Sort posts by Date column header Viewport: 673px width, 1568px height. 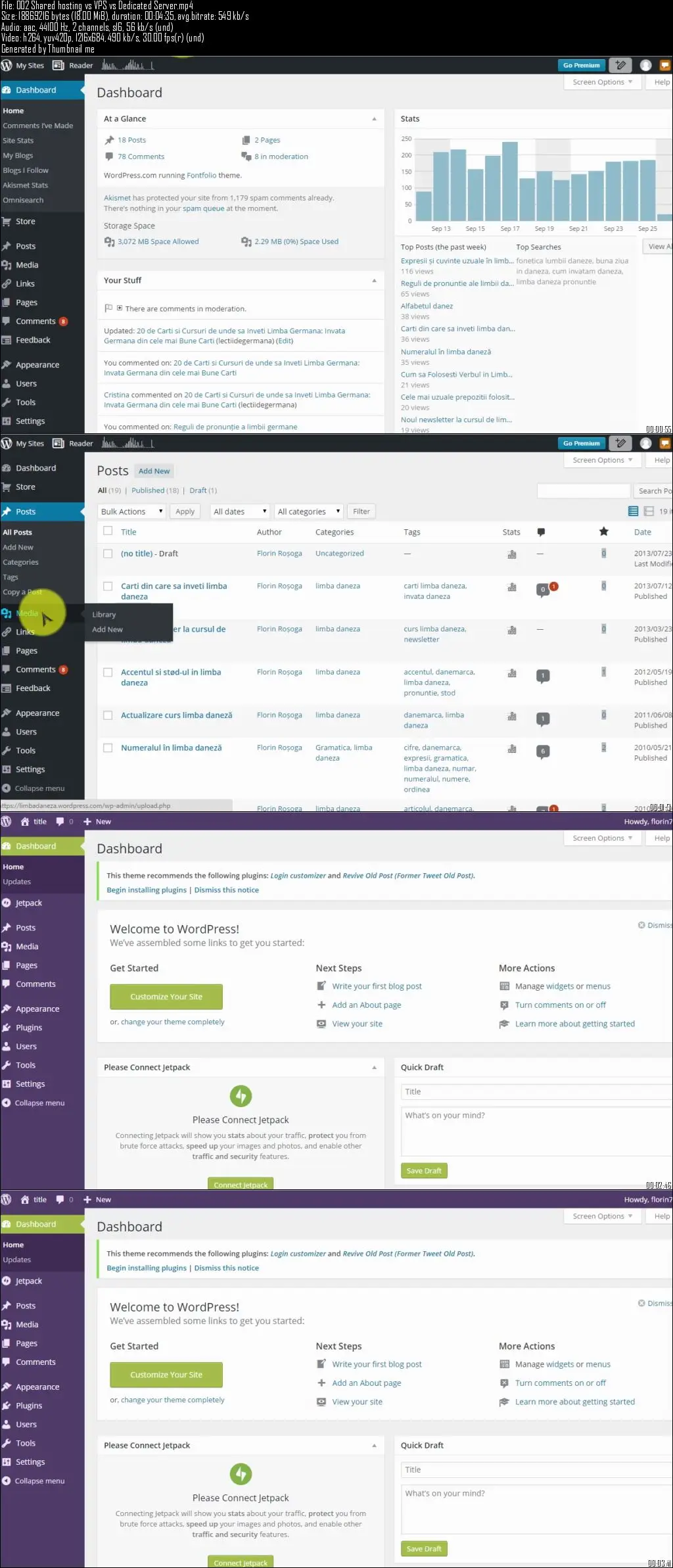[x=643, y=533]
